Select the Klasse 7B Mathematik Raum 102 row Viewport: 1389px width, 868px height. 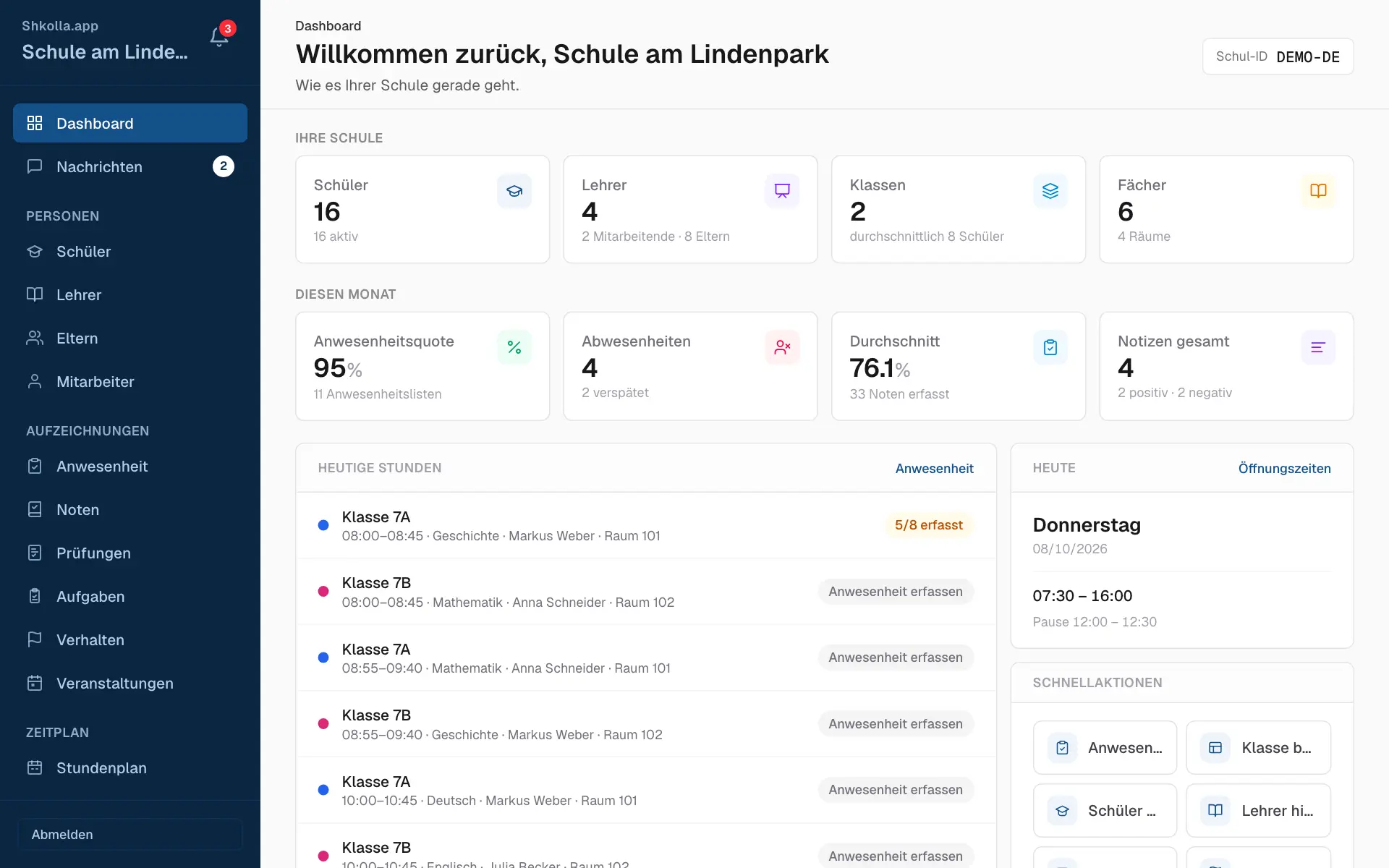pos(646,592)
